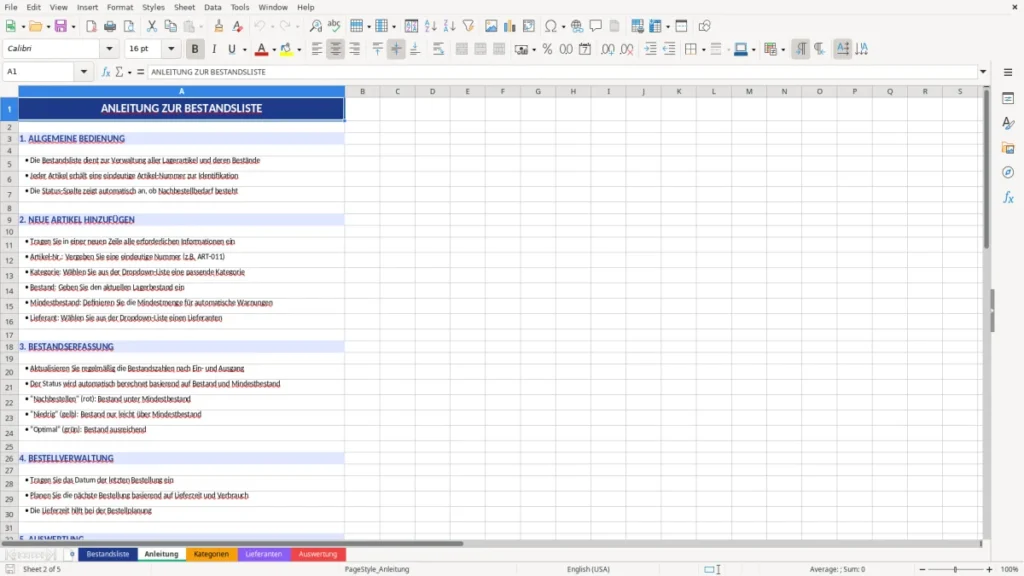Click the Print icon
This screenshot has width=1024, height=576.
coord(110,26)
